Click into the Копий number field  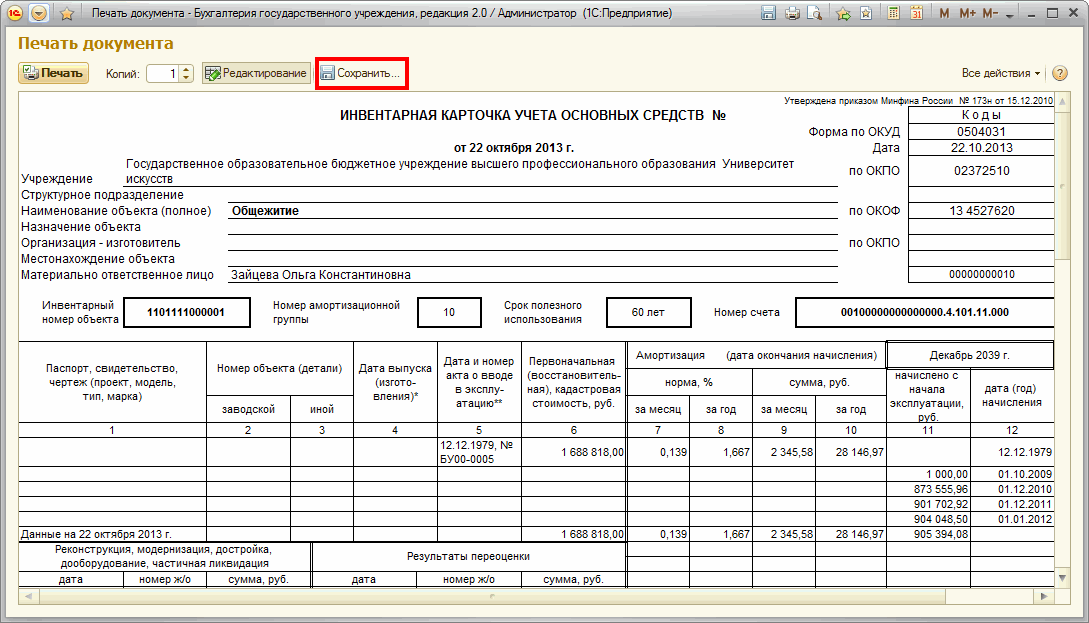pos(162,73)
